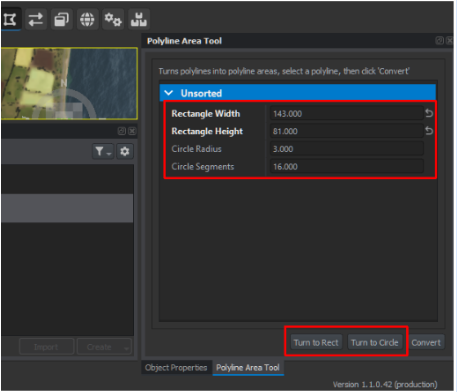457x392 pixels.
Task: Click the building blocks toolbar icon
Action: (x=139, y=19)
